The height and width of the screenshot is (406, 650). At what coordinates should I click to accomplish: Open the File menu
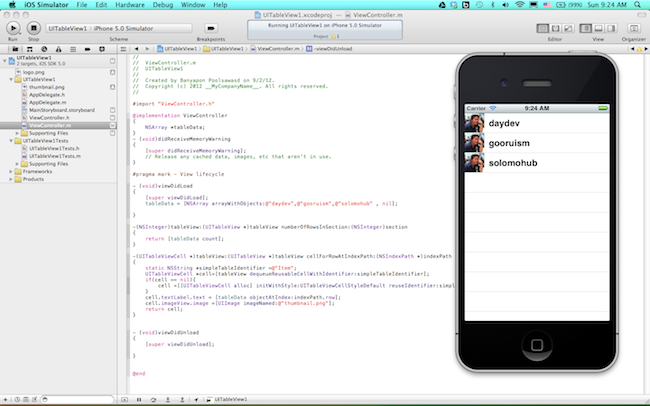pos(82,5)
